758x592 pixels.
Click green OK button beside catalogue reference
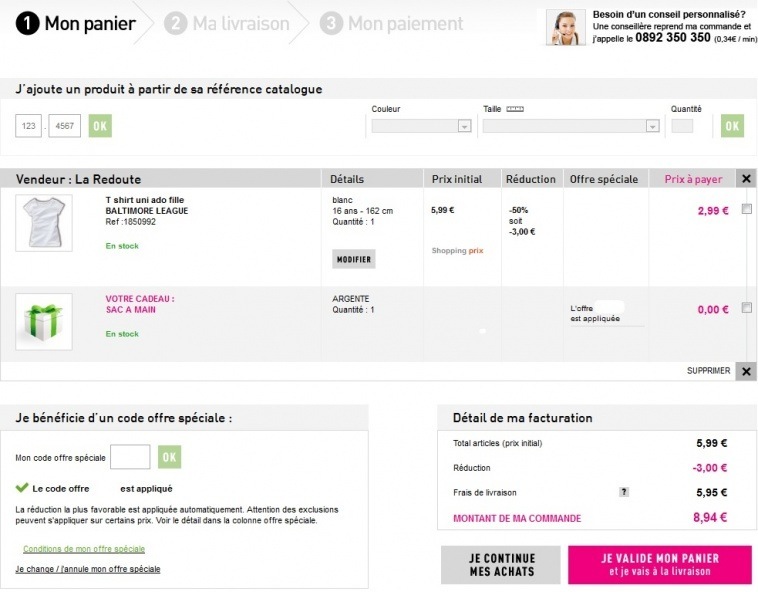click(100, 126)
